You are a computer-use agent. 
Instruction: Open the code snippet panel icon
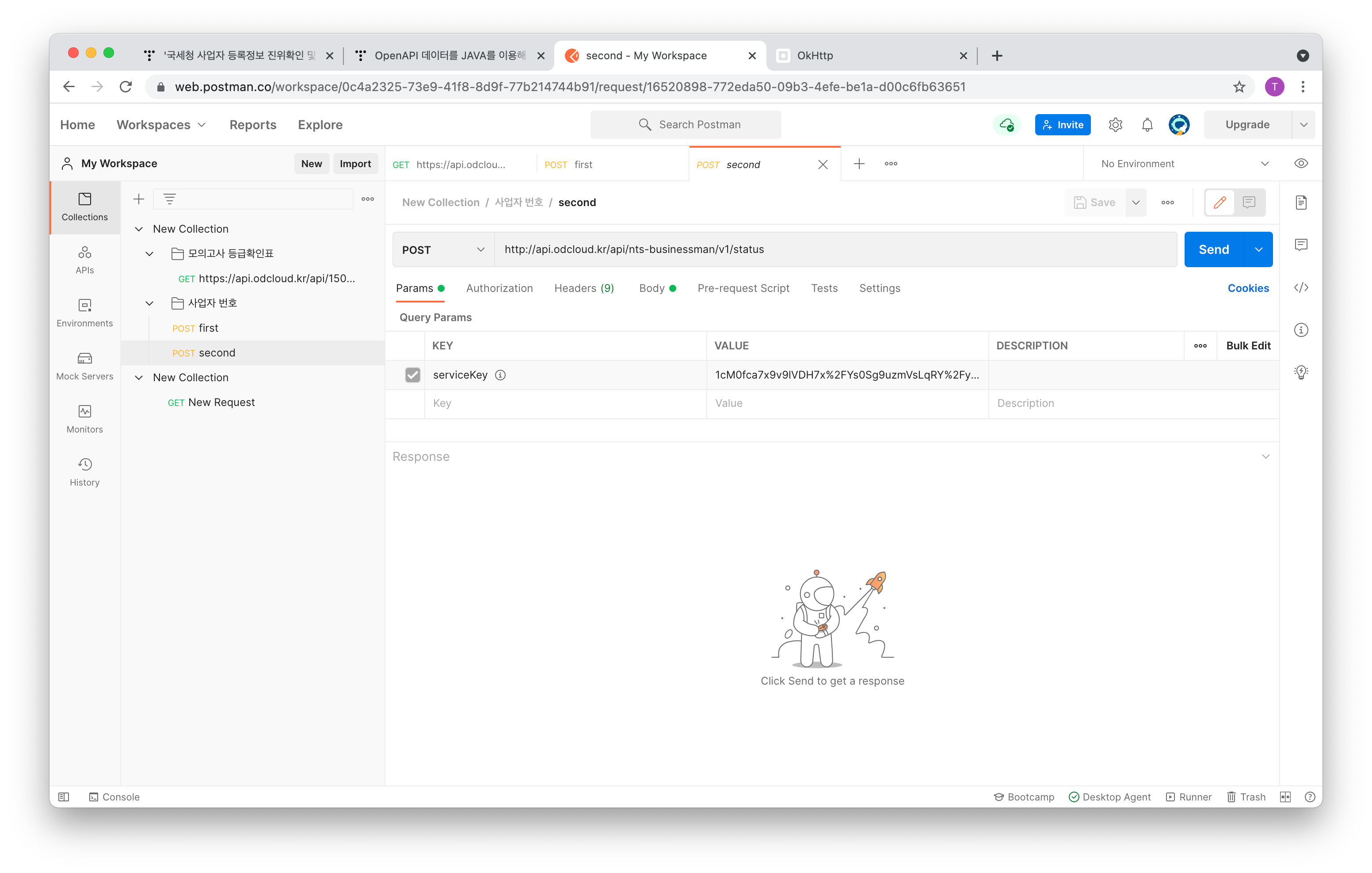[1301, 287]
